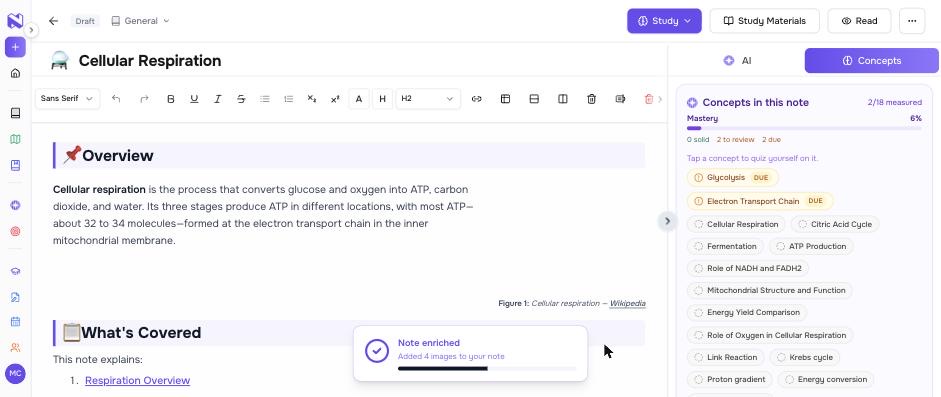
Task: Toggle bulleted list
Action: click(x=265, y=99)
